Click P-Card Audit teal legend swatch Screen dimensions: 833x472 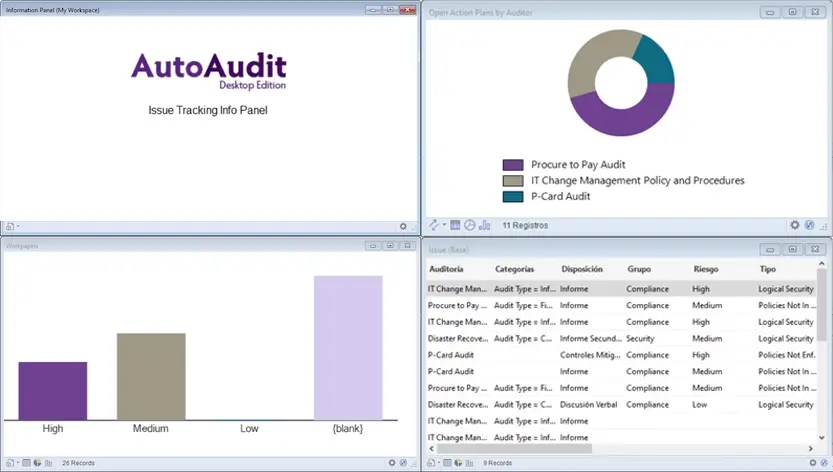513,197
